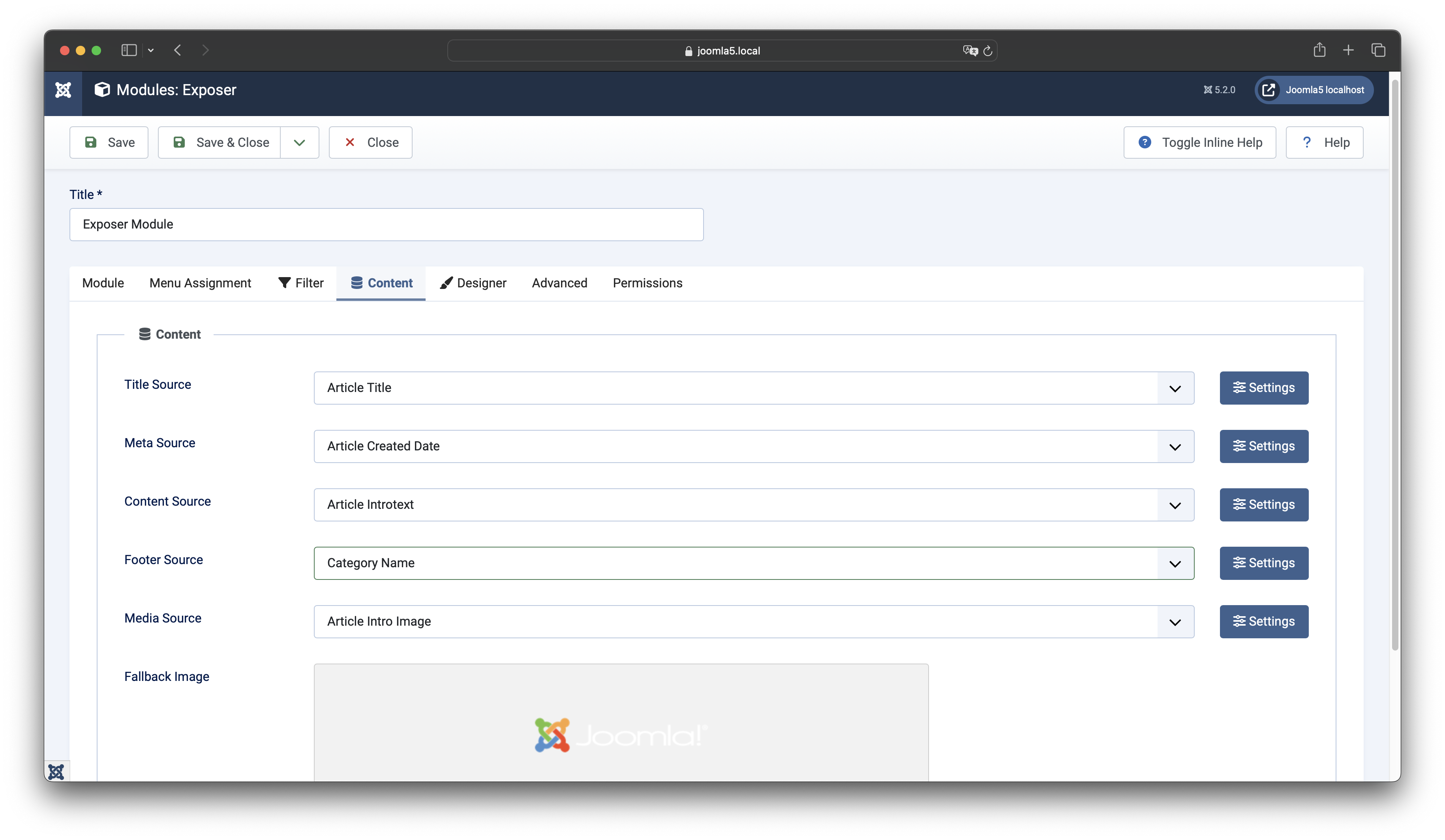This screenshot has height=840, width=1445.
Task: Show tab overview icon in Safari
Action: click(x=1379, y=51)
